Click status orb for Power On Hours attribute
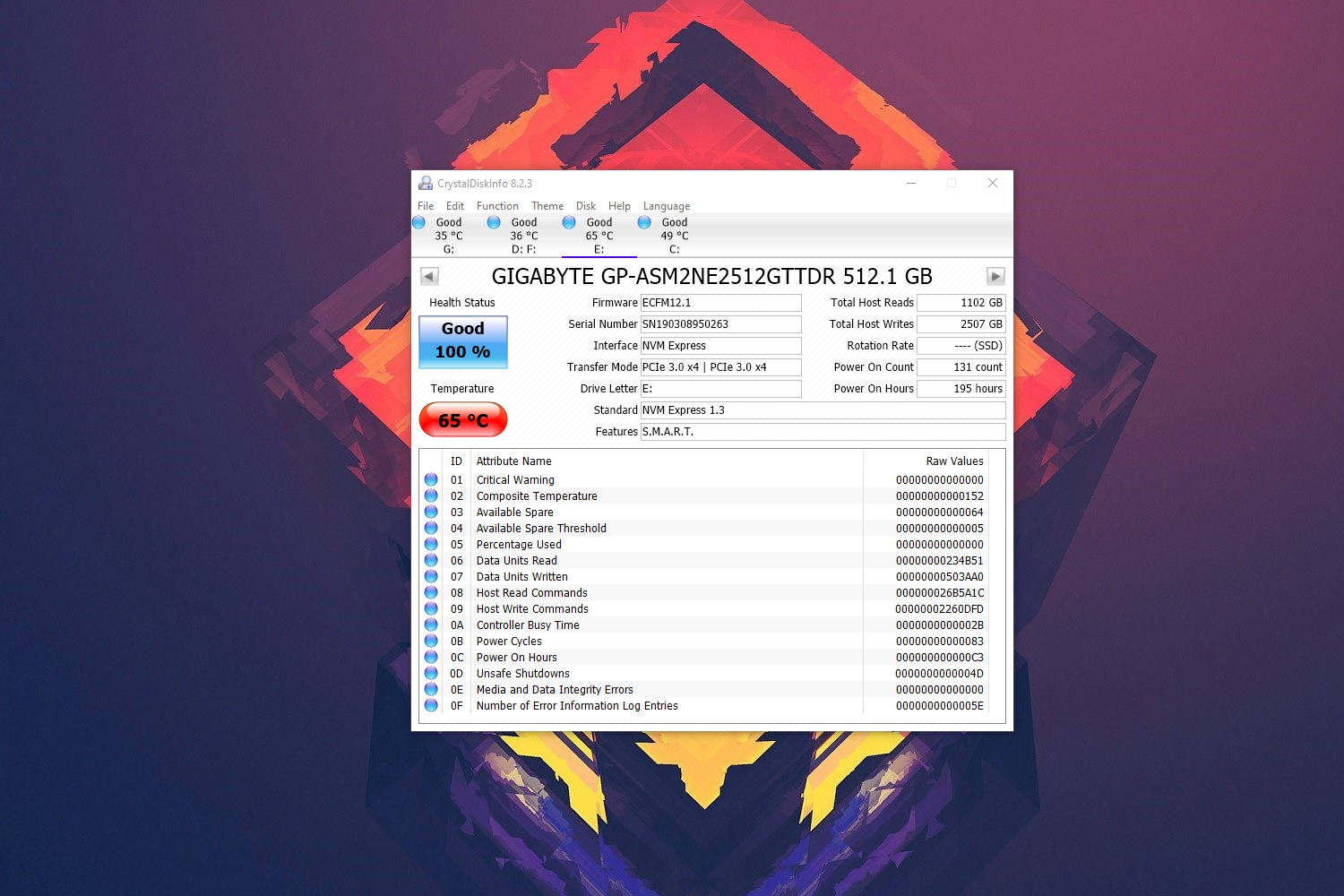1344x896 pixels. [431, 657]
